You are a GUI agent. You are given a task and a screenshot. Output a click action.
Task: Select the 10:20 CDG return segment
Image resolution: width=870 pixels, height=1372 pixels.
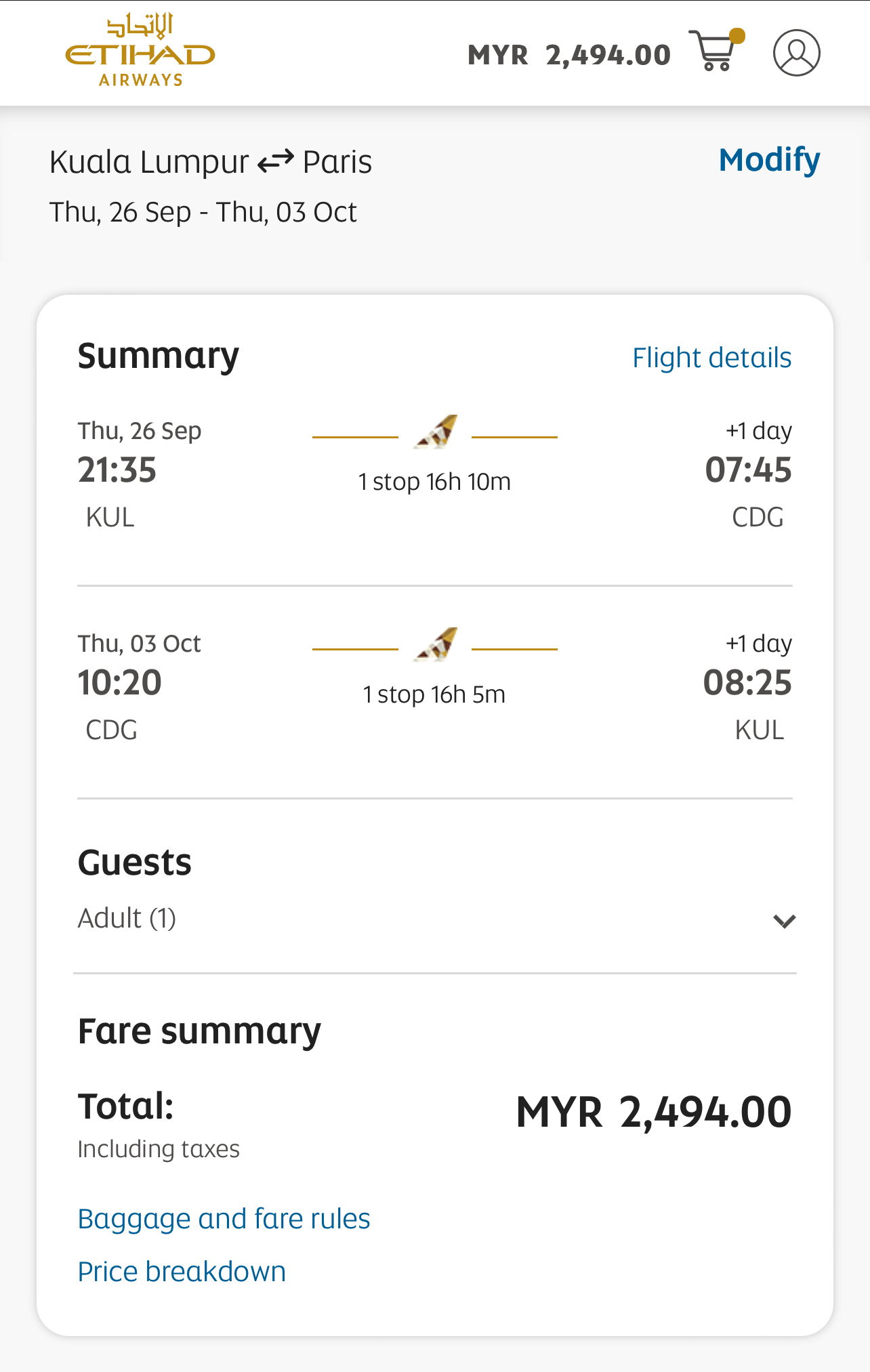pyautogui.click(x=435, y=687)
